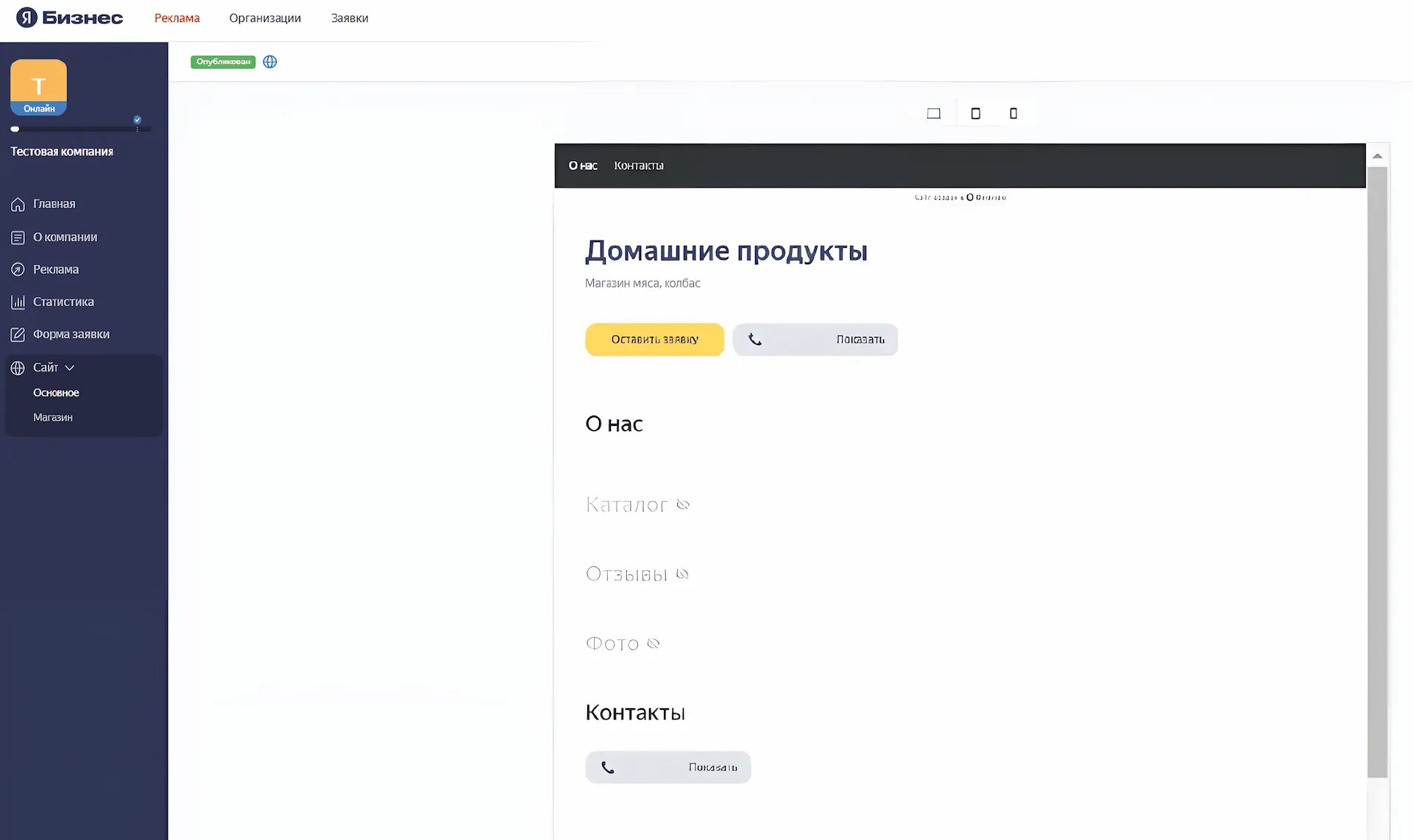This screenshot has width=1413, height=840.
Task: Click the globe icon next to Опубликован
Action: click(x=270, y=62)
